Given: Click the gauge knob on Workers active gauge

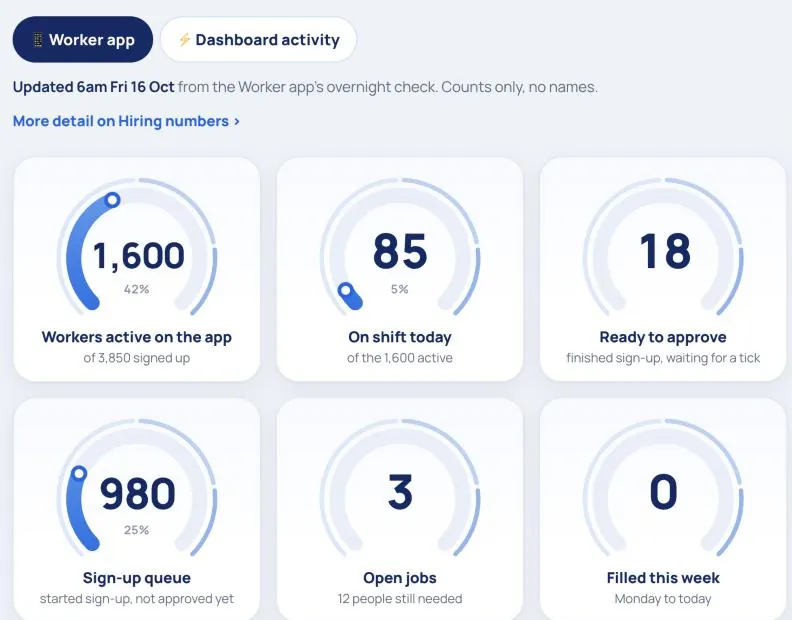Looking at the screenshot, I should (112, 200).
